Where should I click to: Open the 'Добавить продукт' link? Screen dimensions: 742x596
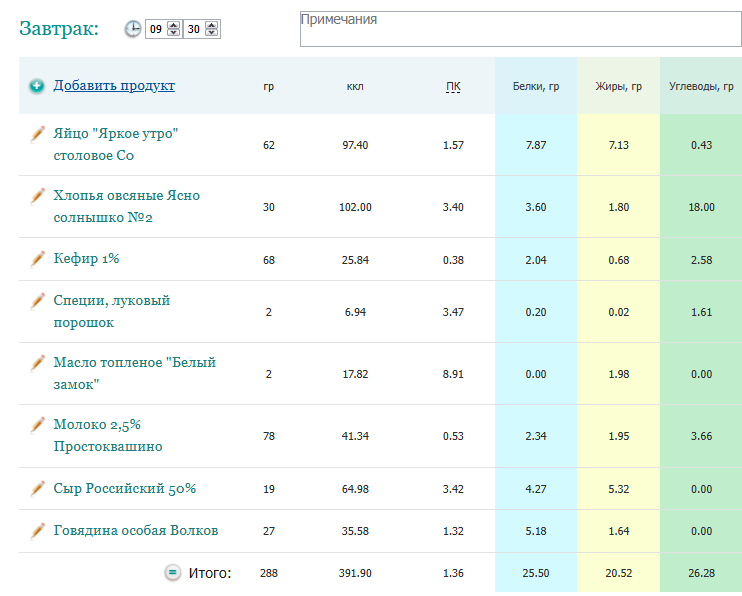(x=114, y=85)
